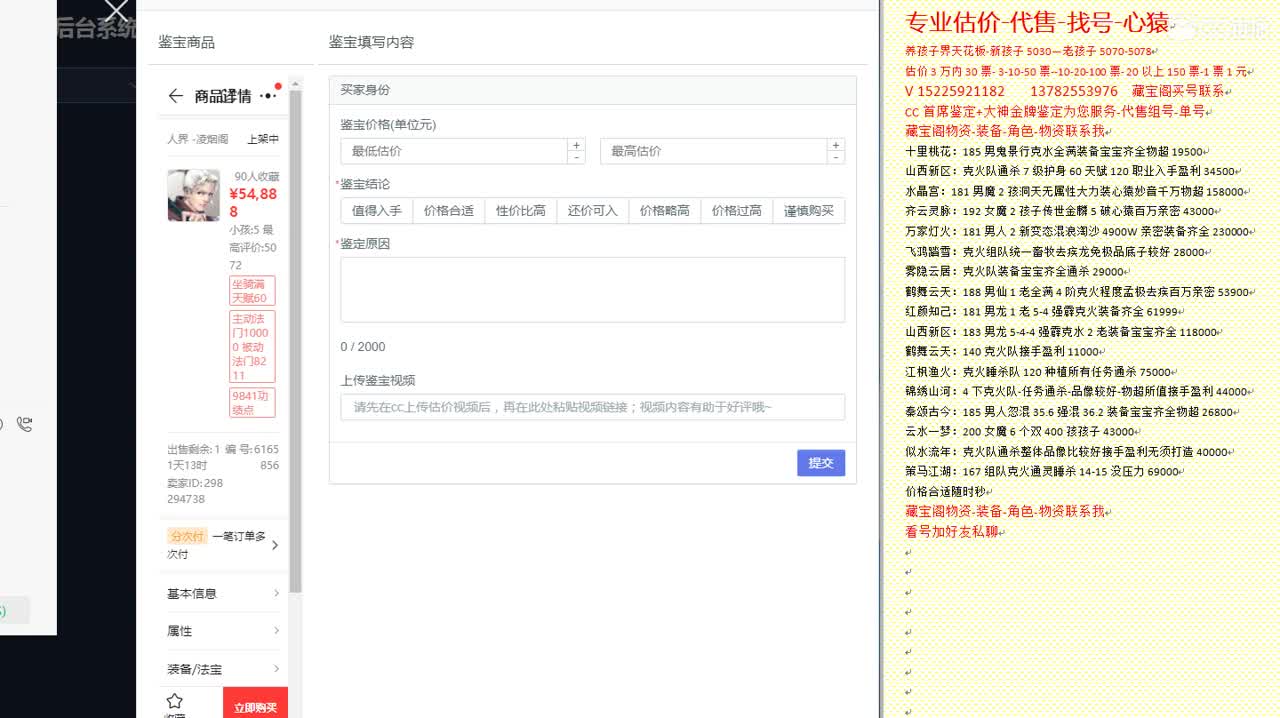Click the 水晶宫 listing line in the document
The width and height of the screenshot is (1280, 718).
point(1078,192)
